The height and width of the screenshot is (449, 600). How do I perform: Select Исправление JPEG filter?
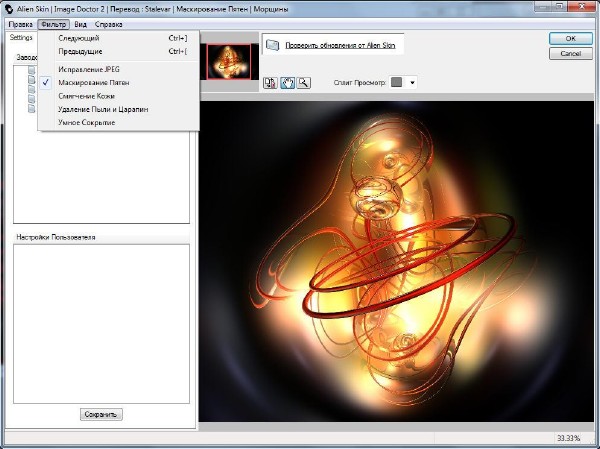point(89,69)
